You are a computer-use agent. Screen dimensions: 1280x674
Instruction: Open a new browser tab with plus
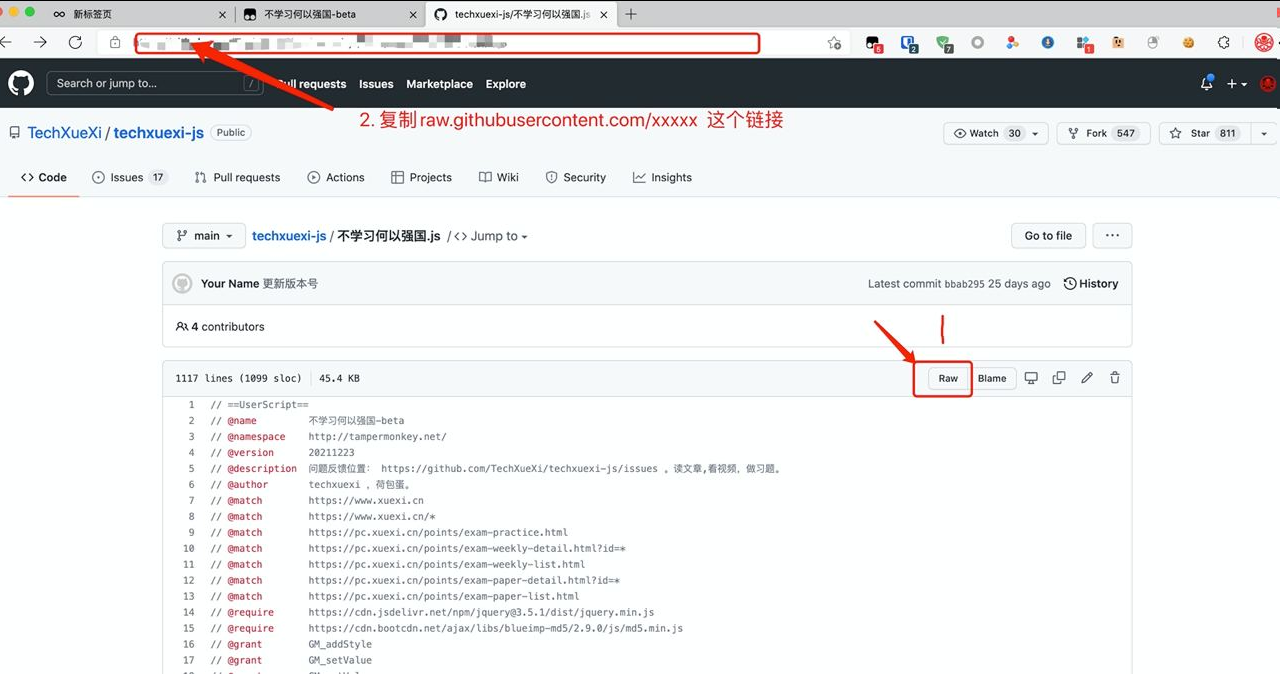pos(631,14)
